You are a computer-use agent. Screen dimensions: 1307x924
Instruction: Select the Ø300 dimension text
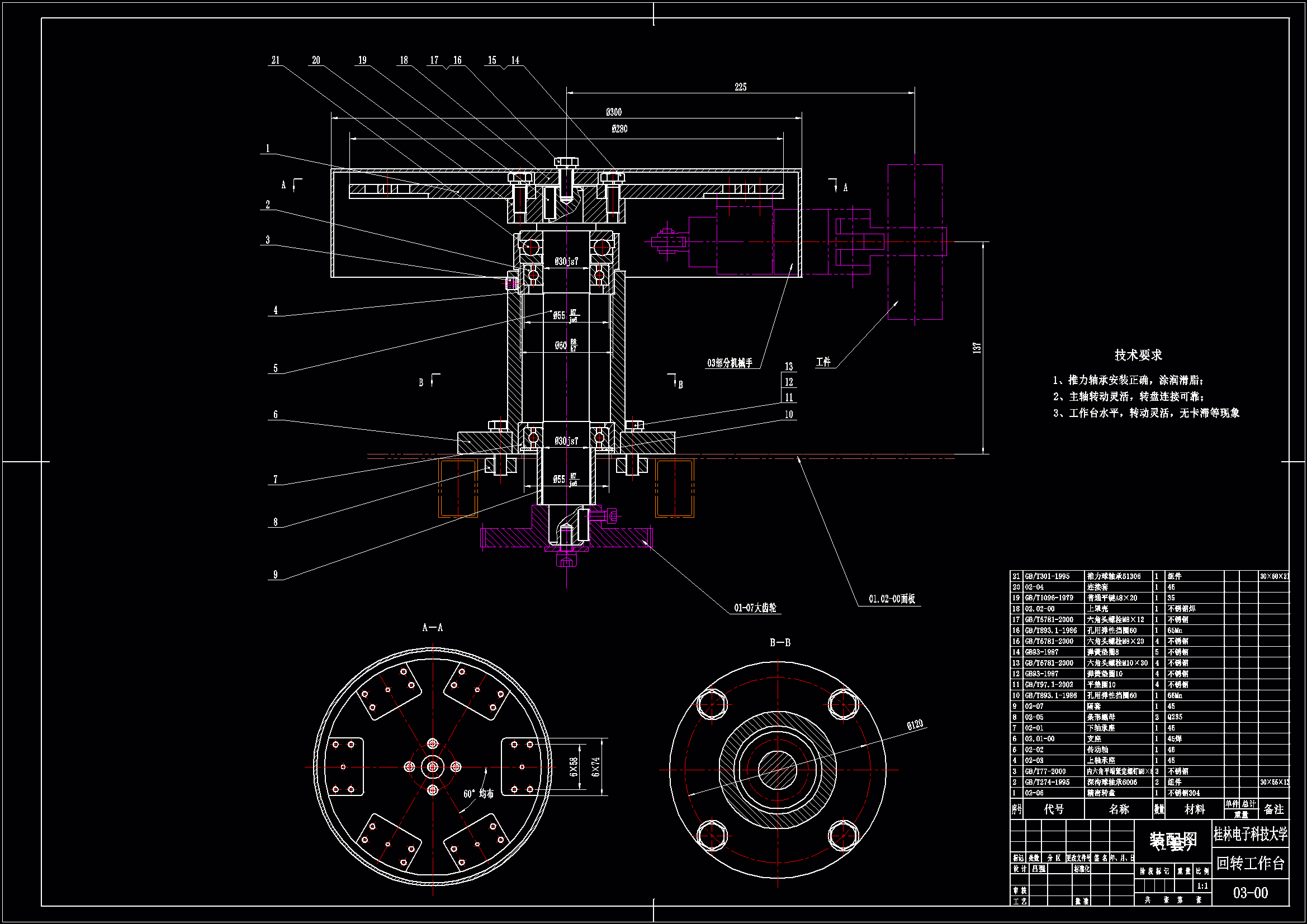[x=614, y=112]
